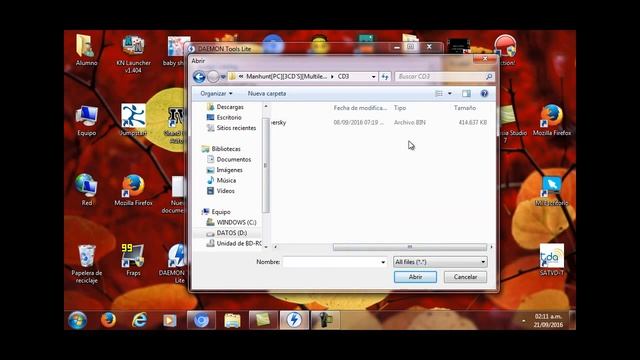The width and height of the screenshot is (640, 360).
Task: Open the Organizar dropdown menu
Action: click(216, 93)
